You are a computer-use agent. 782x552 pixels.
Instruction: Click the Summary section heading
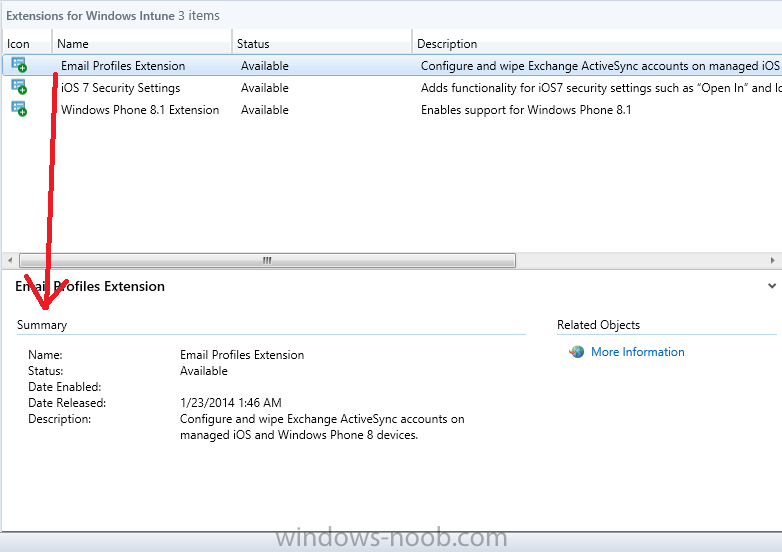click(x=42, y=325)
